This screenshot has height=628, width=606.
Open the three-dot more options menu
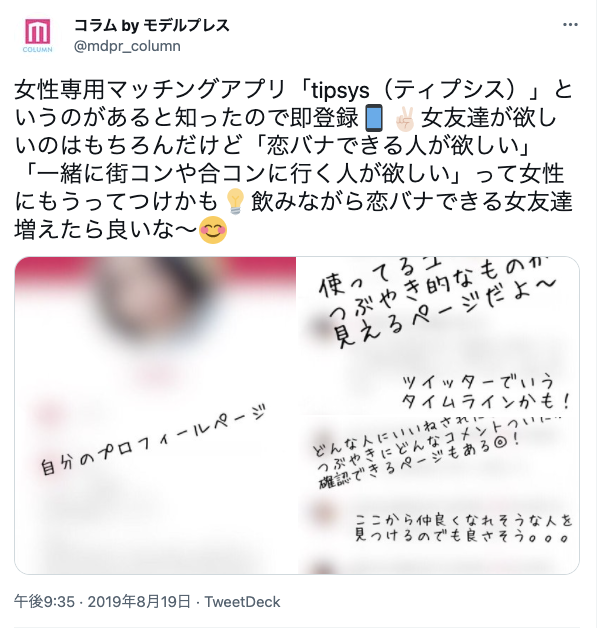(570, 25)
